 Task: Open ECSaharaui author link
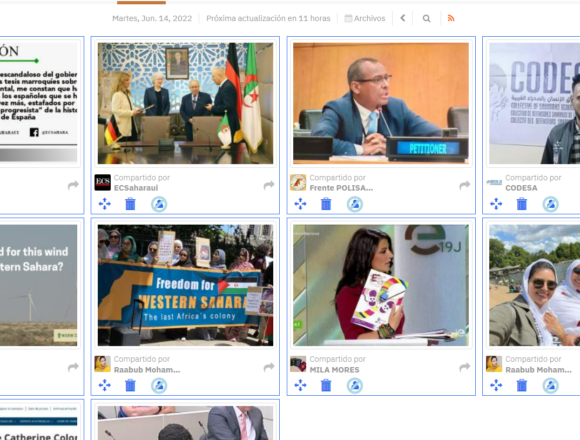pyautogui.click(x=136, y=188)
